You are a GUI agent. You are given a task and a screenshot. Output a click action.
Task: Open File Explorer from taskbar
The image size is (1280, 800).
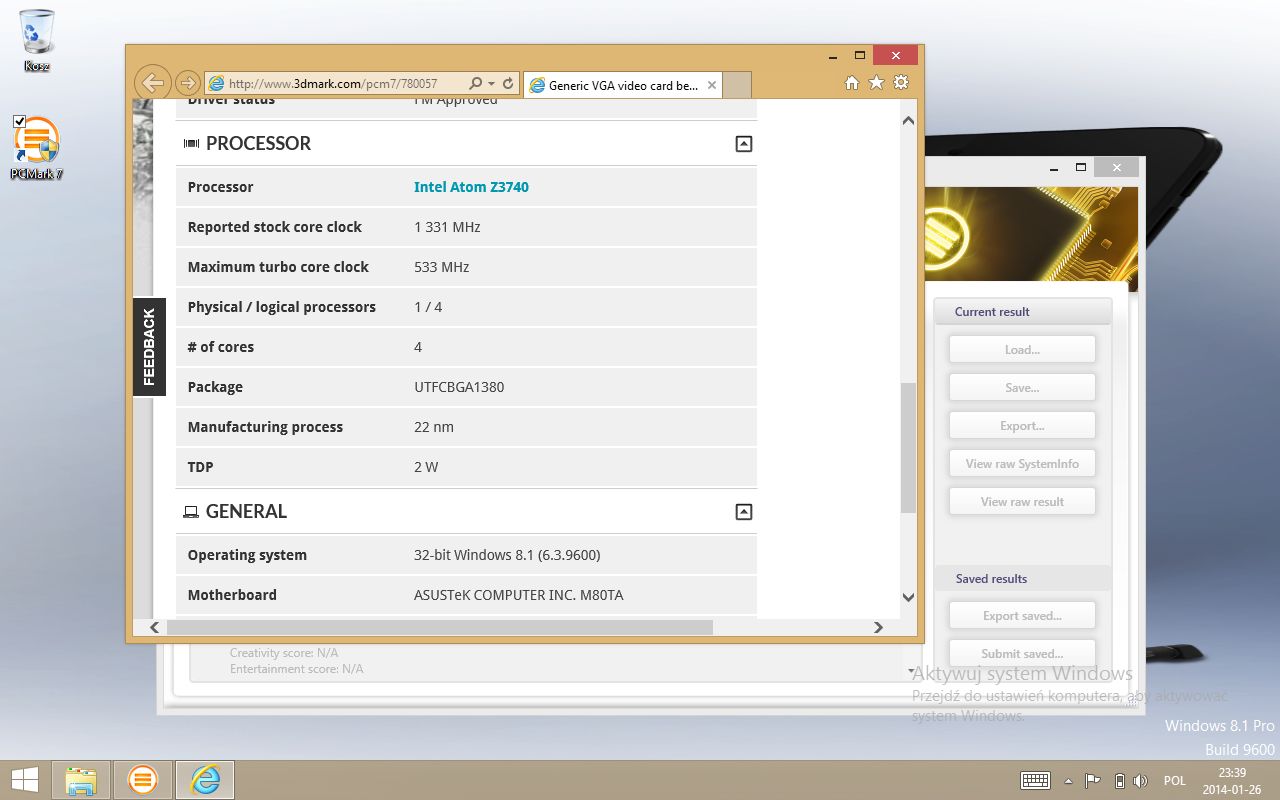[81, 780]
